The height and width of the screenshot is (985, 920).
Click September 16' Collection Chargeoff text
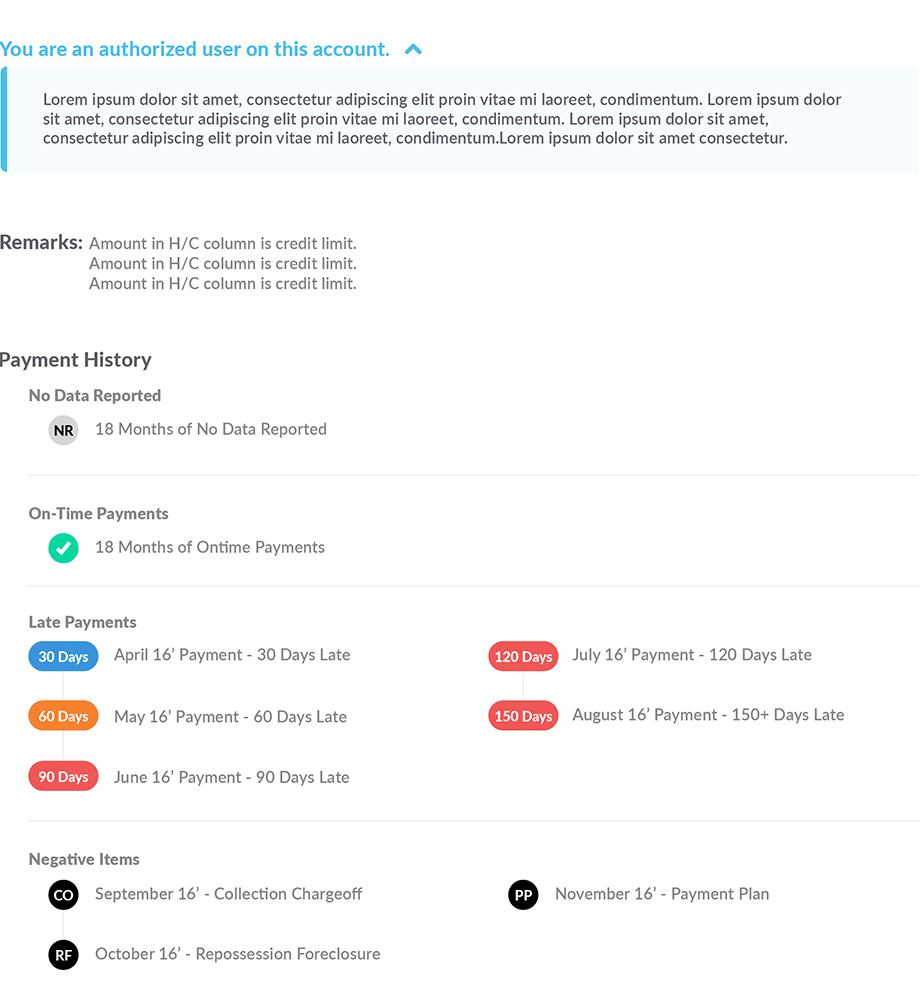click(228, 894)
